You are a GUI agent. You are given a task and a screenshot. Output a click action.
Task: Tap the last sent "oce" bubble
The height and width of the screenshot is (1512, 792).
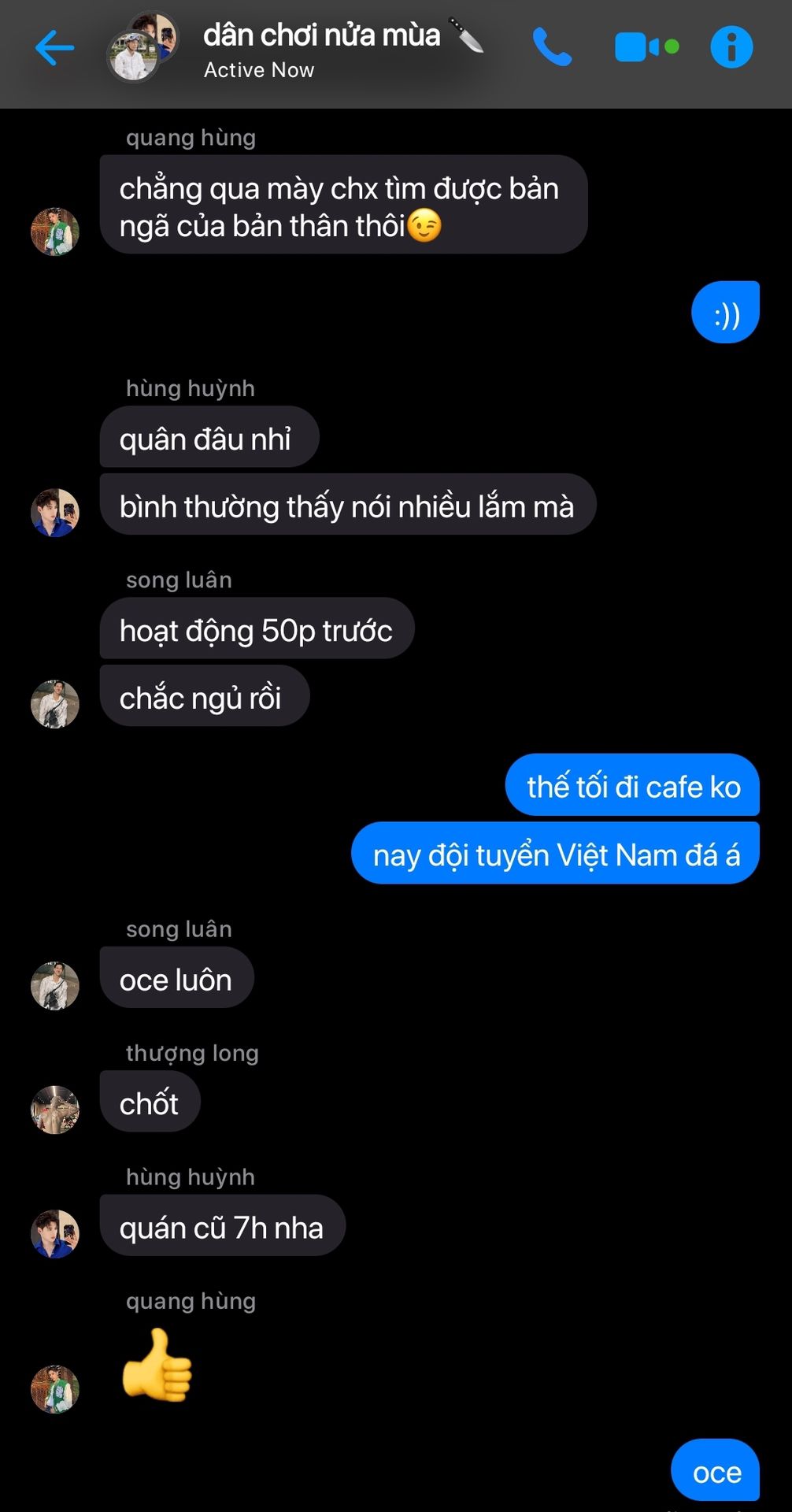(x=715, y=1470)
